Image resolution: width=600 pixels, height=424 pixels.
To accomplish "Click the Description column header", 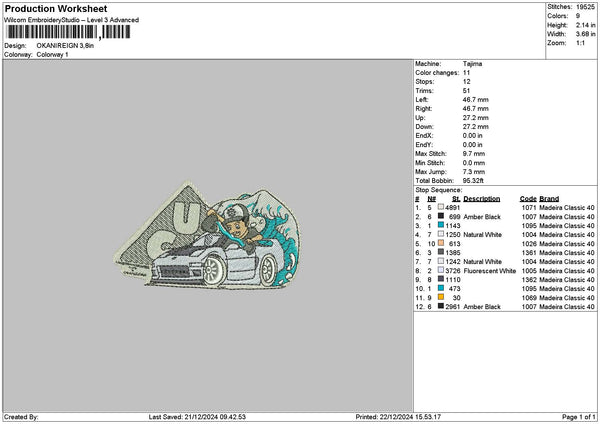I will (481, 199).
